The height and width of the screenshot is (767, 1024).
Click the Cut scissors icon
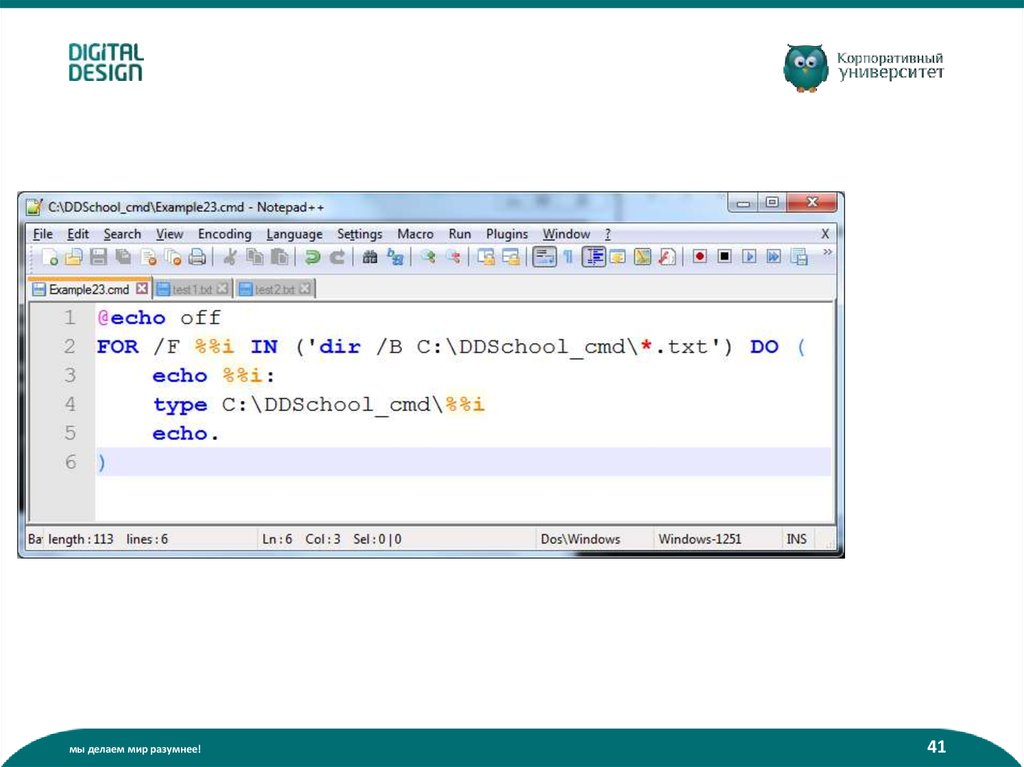point(230,258)
